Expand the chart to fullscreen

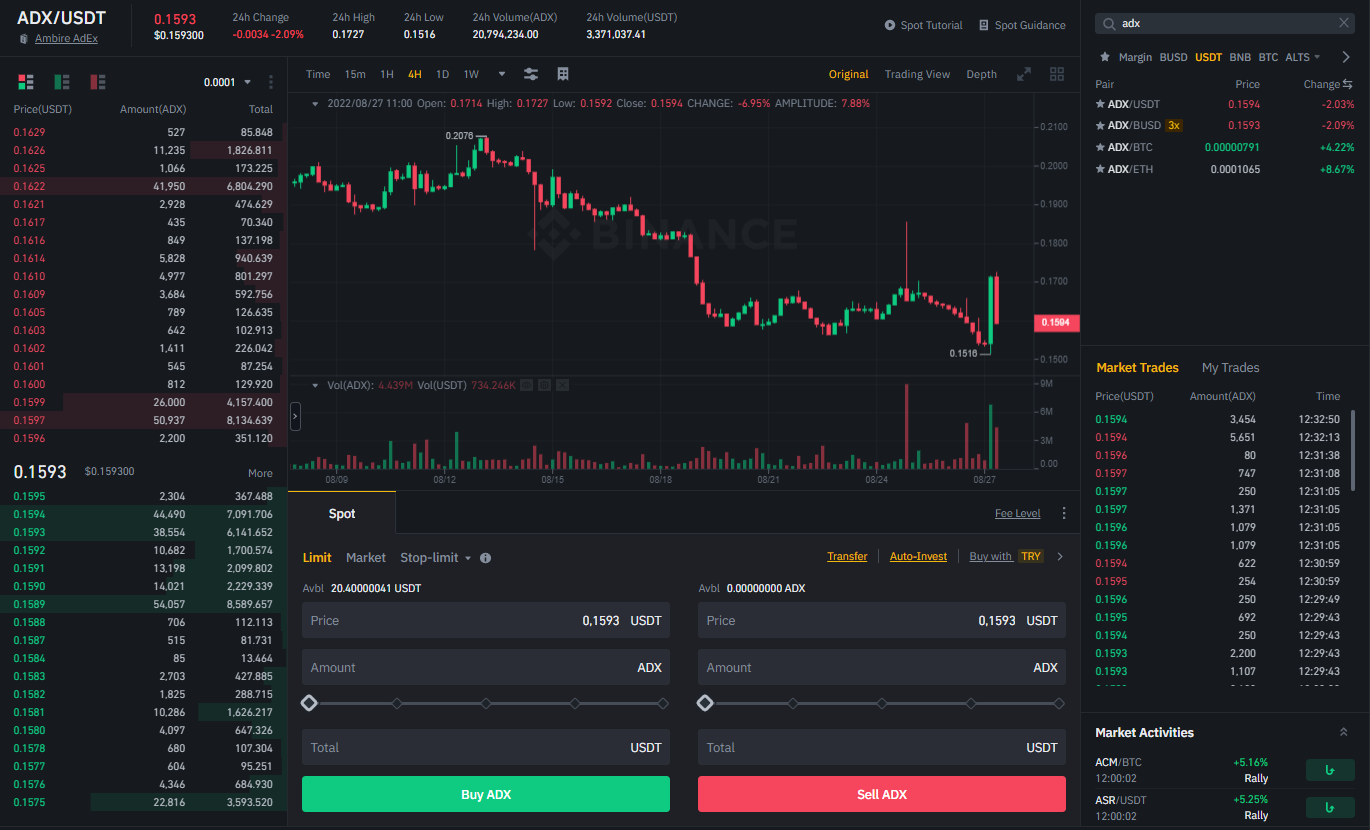point(1024,74)
